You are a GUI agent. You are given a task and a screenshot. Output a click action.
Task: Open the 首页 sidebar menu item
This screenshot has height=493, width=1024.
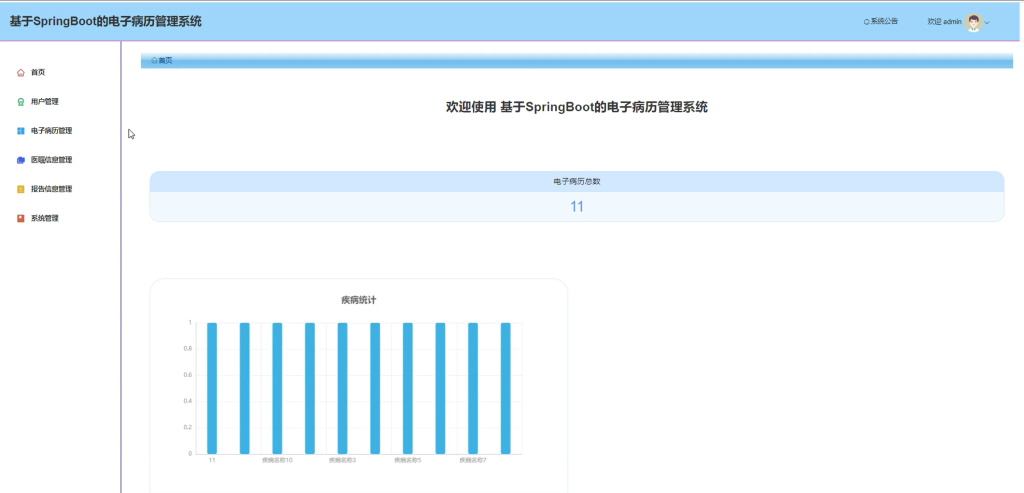pyautogui.click(x=38, y=72)
